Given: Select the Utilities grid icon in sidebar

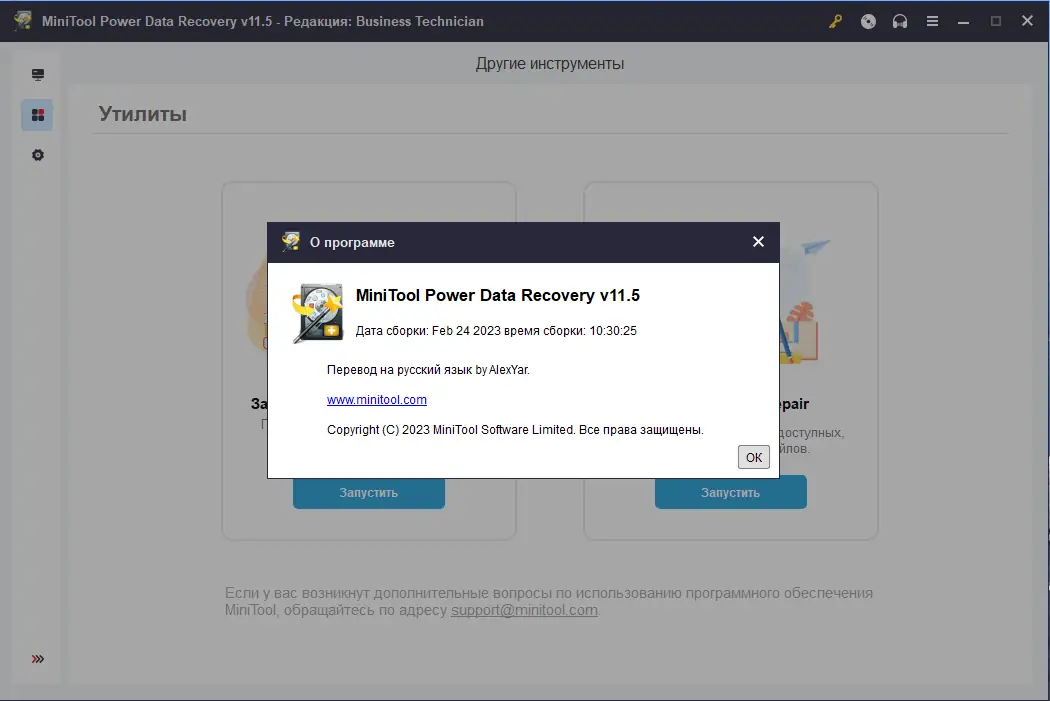Looking at the screenshot, I should click(37, 114).
